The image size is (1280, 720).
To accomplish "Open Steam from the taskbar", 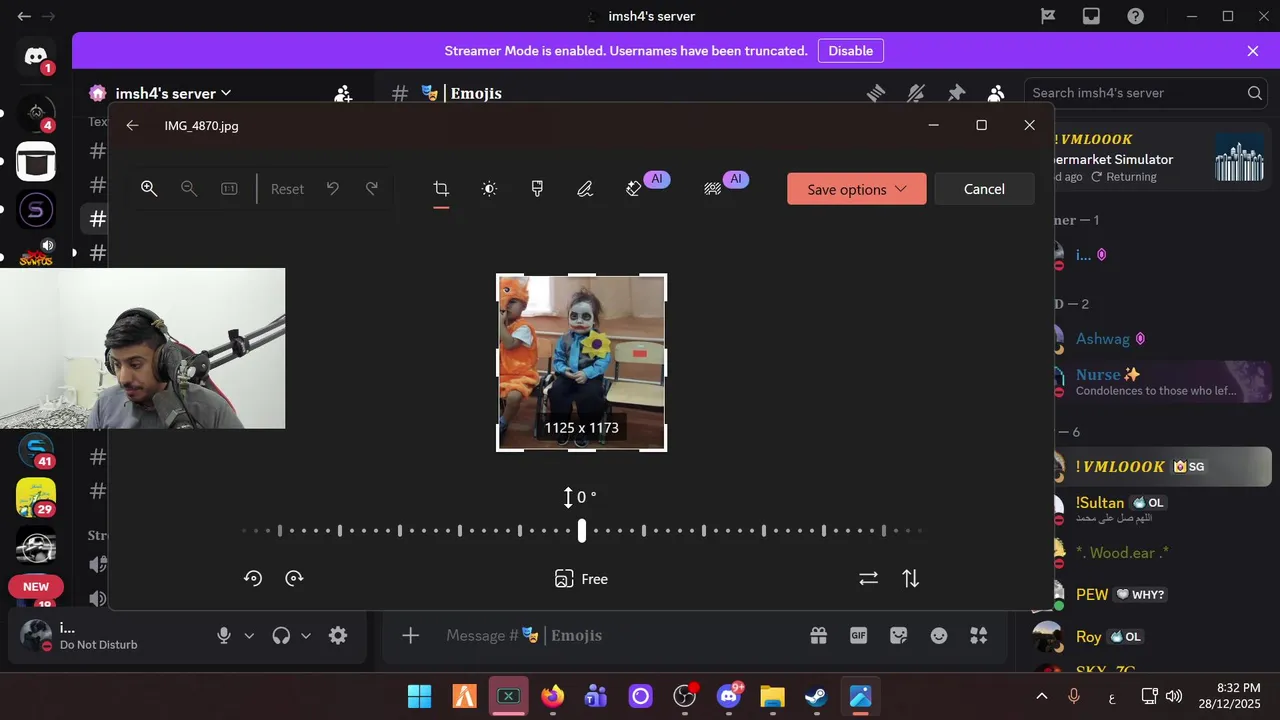I will pyautogui.click(x=816, y=695).
